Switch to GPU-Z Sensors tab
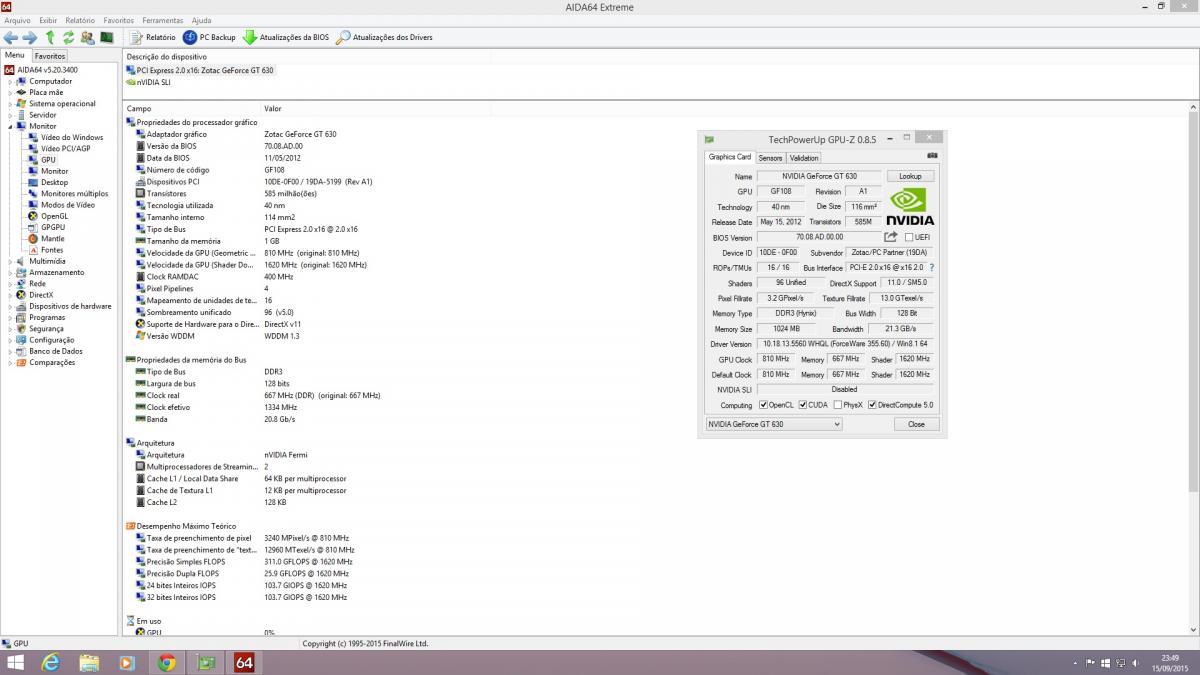This screenshot has width=1200, height=675. (x=770, y=158)
